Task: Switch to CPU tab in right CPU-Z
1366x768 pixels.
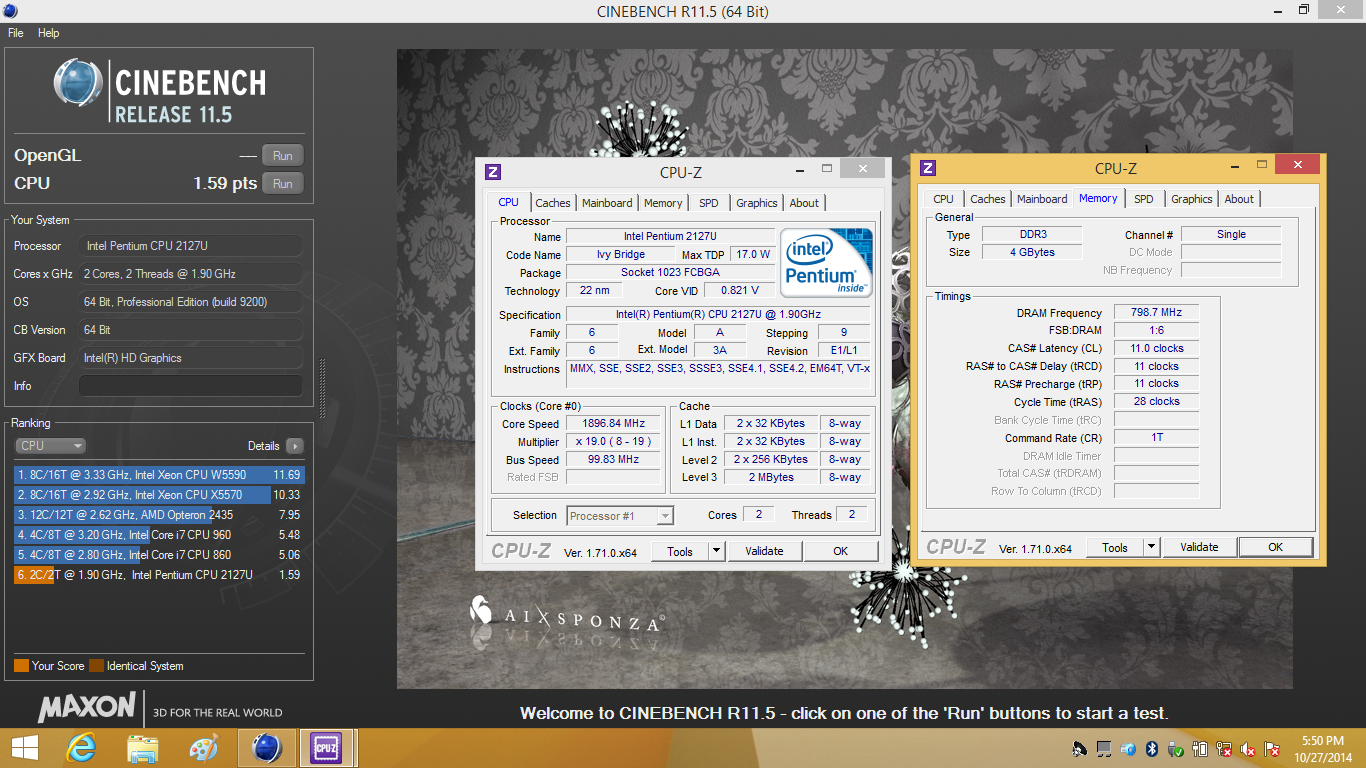Action: pyautogui.click(x=944, y=199)
